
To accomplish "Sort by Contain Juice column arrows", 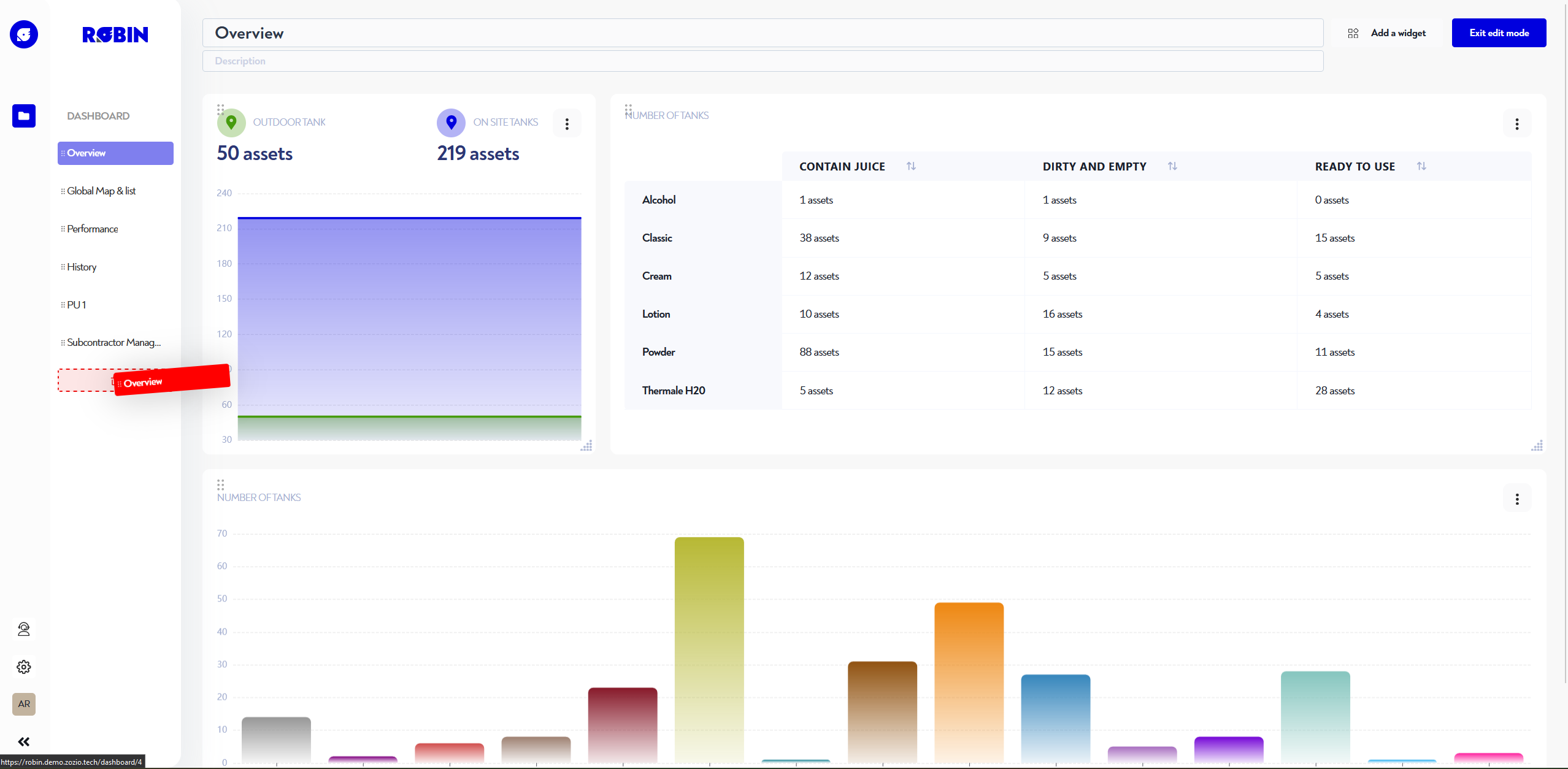I will tap(911, 166).
